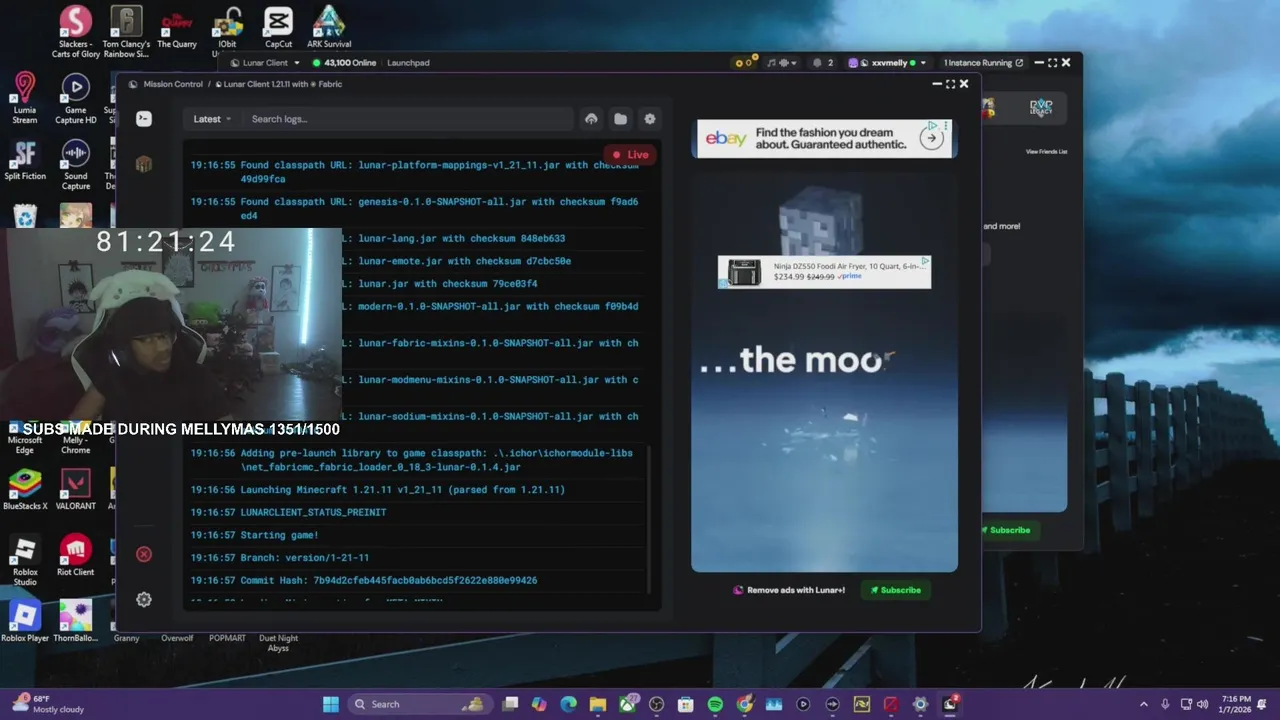Expand the music player dropdown in launcher
Image resolution: width=1280 pixels, height=720 pixels.
(782, 63)
